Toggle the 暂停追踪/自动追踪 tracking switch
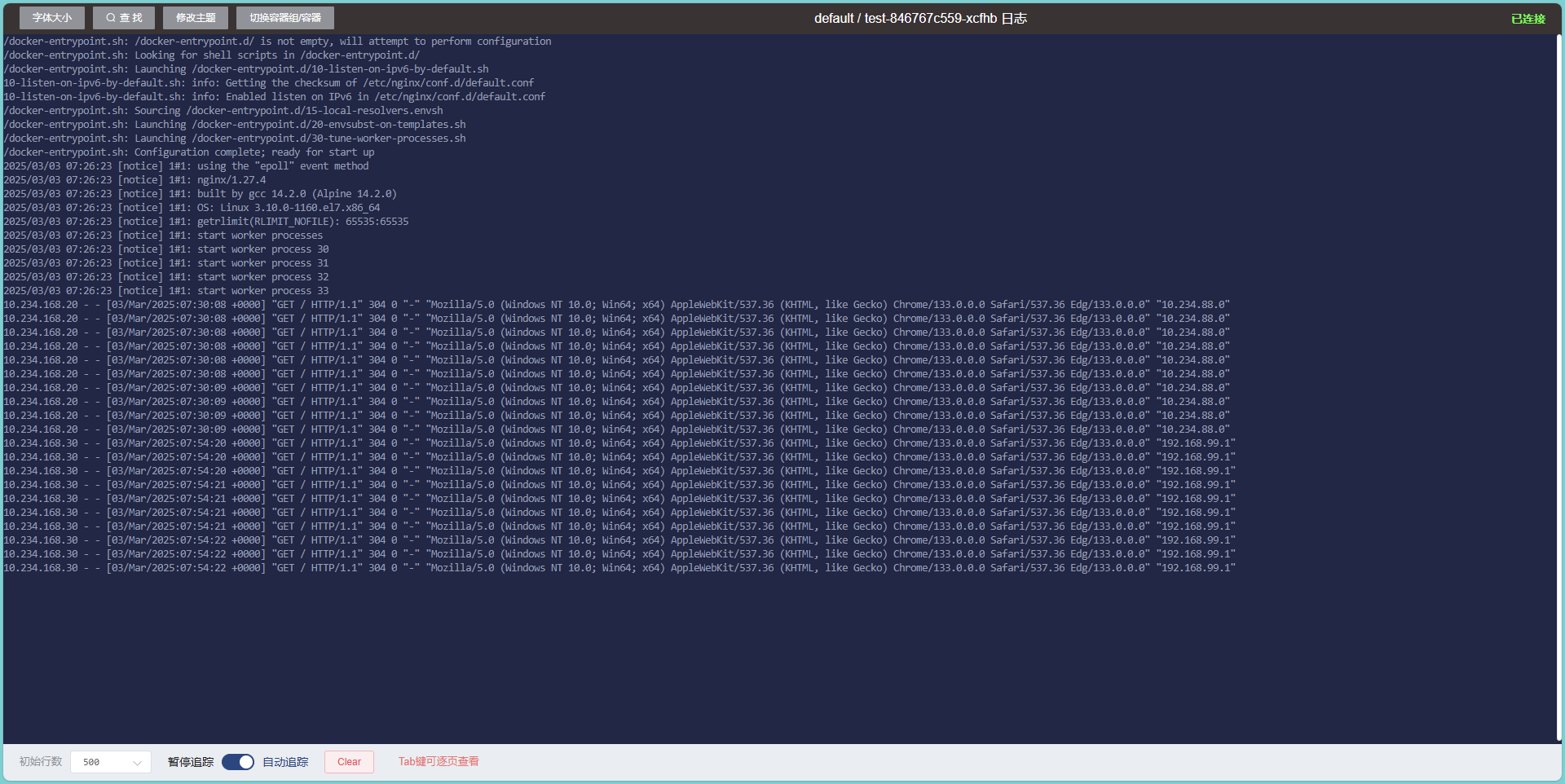The width and height of the screenshot is (1565, 784). (x=238, y=762)
